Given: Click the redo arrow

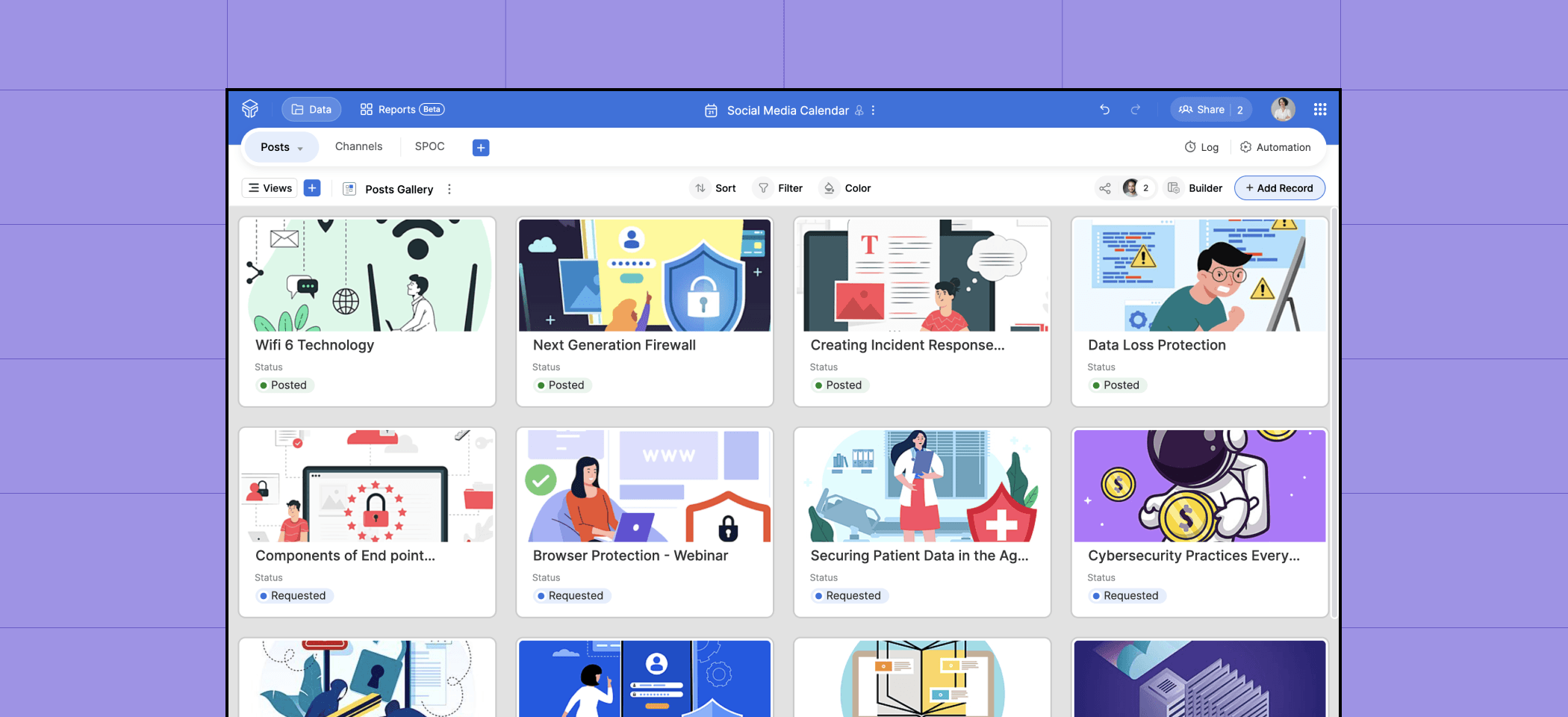Looking at the screenshot, I should click(x=1136, y=109).
